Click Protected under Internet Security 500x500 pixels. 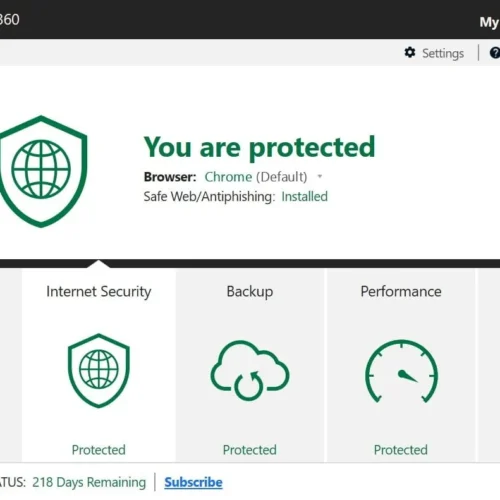(99, 450)
